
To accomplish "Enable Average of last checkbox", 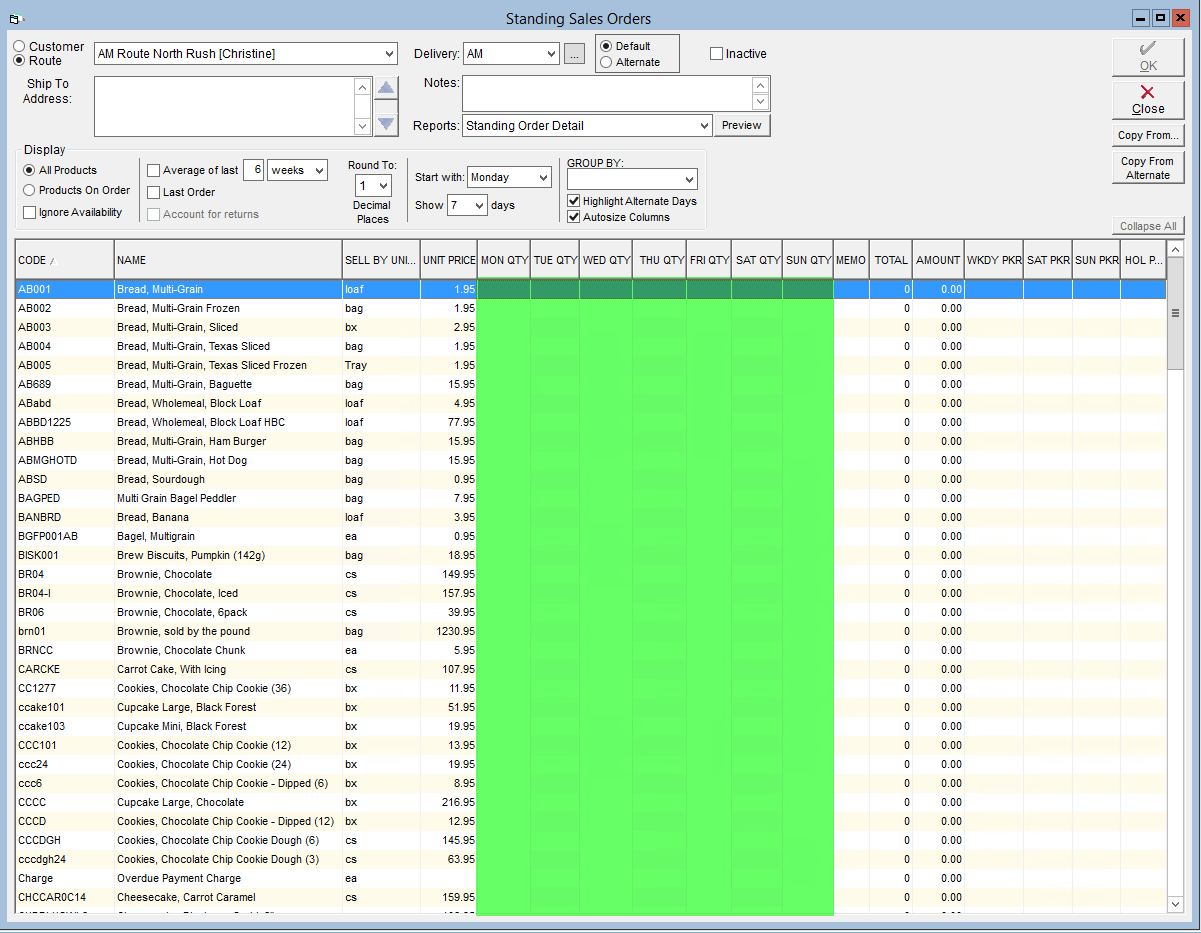I will click(153, 171).
